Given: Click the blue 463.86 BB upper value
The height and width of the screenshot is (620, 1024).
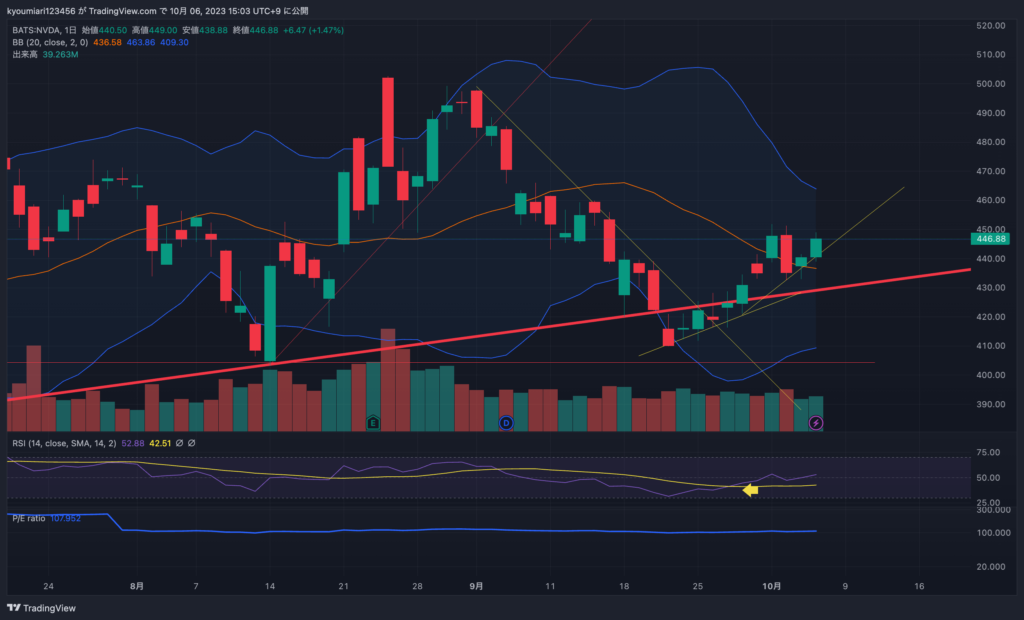Looking at the screenshot, I should pyautogui.click(x=141, y=42).
